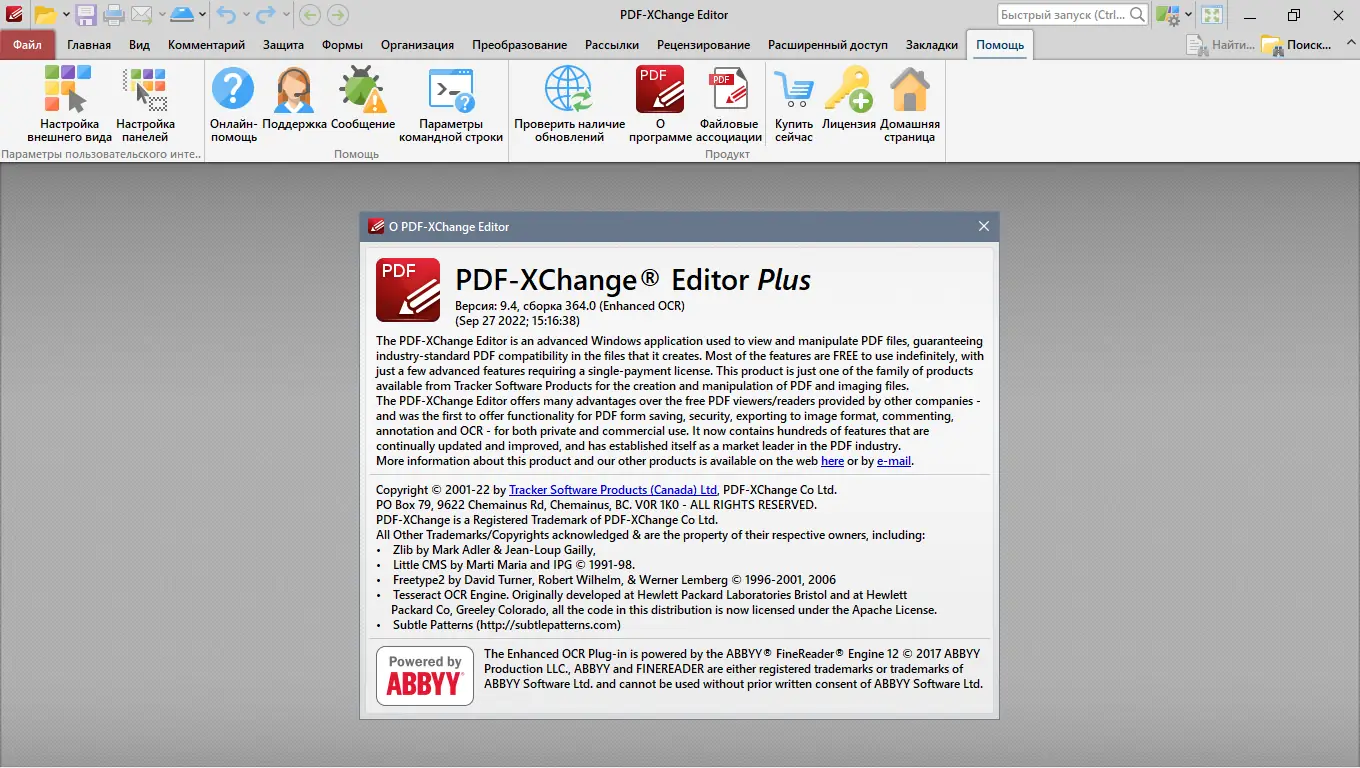This screenshot has height=768, width=1360.
Task: Click the large PDF-XChange logo in dialog
Action: tap(408, 290)
